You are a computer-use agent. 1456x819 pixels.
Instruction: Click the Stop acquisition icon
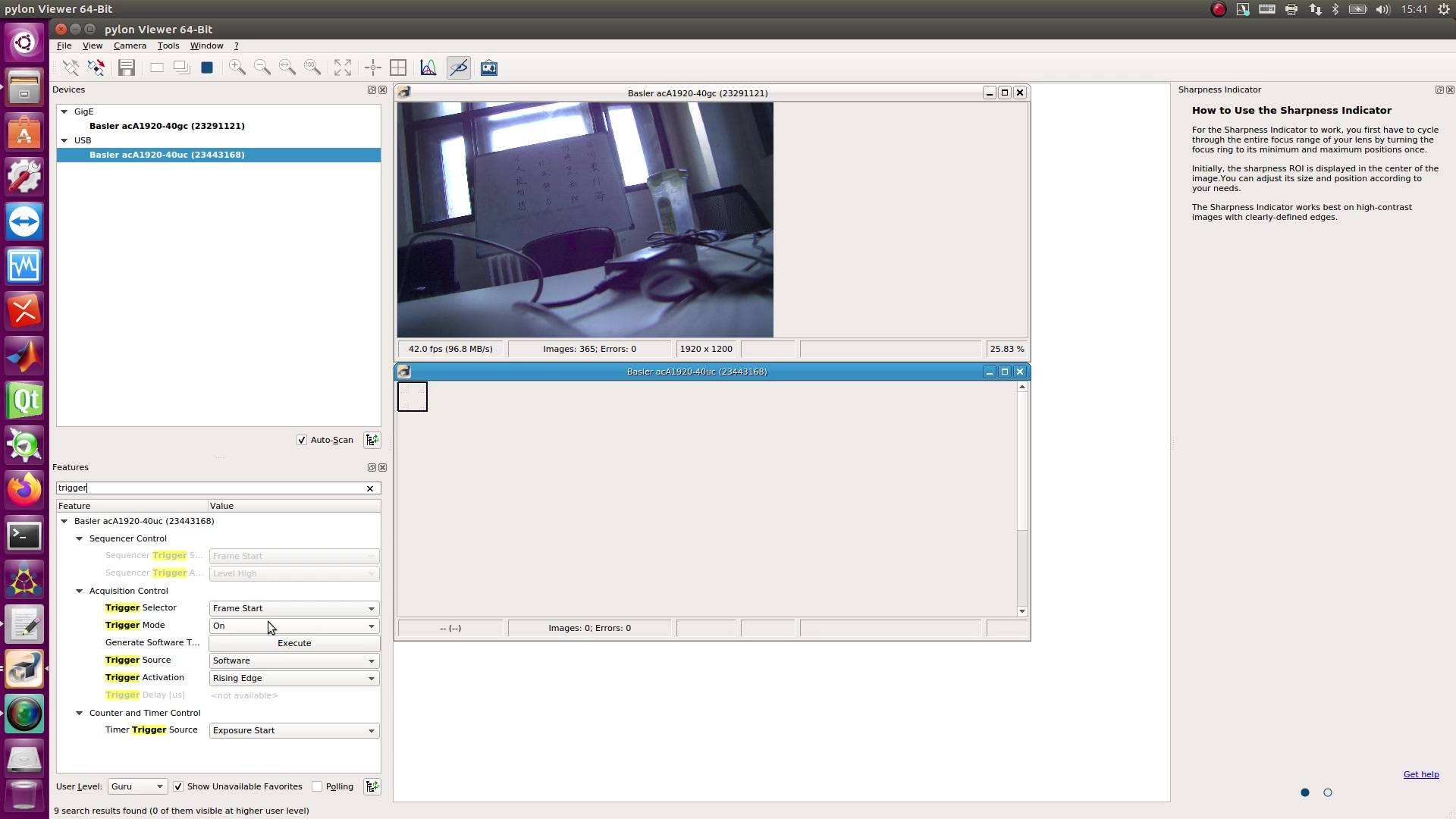[x=206, y=67]
